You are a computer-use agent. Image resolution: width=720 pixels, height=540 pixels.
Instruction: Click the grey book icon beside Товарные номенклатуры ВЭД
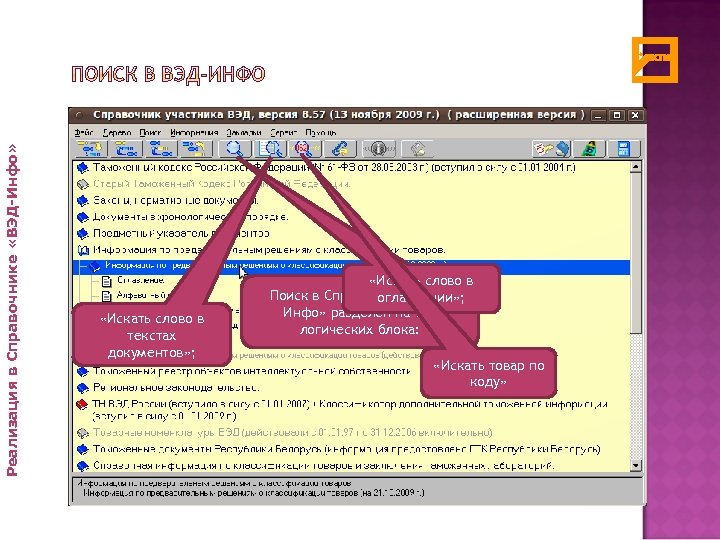coord(83,433)
